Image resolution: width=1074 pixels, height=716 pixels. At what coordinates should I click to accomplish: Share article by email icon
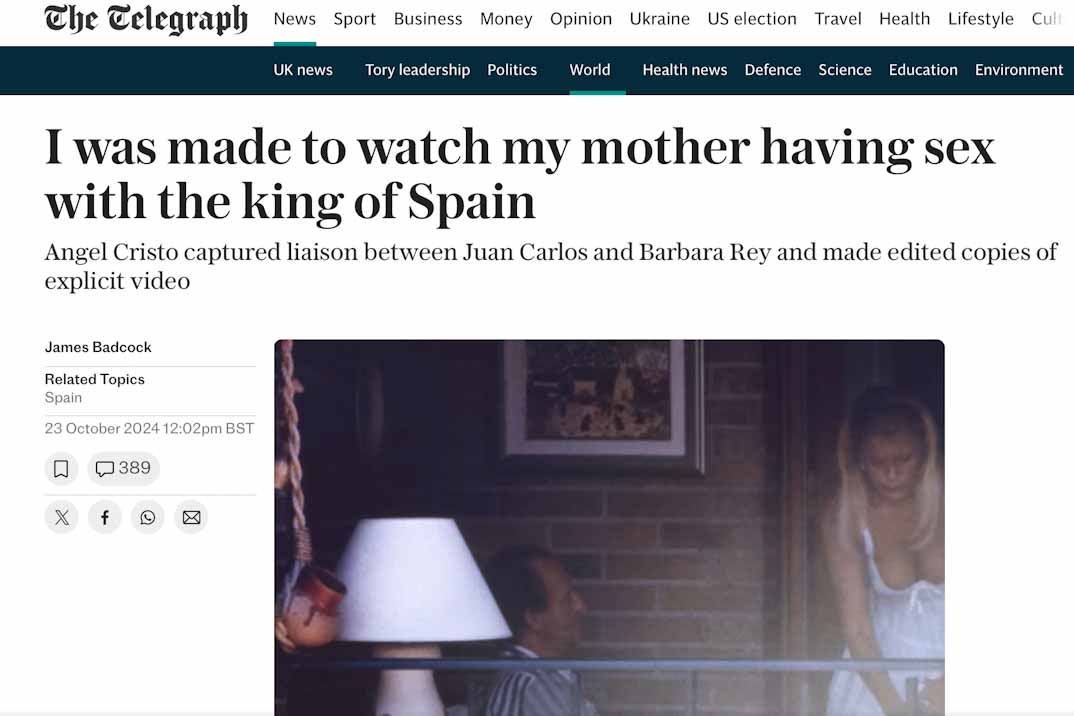pyautogui.click(x=191, y=517)
